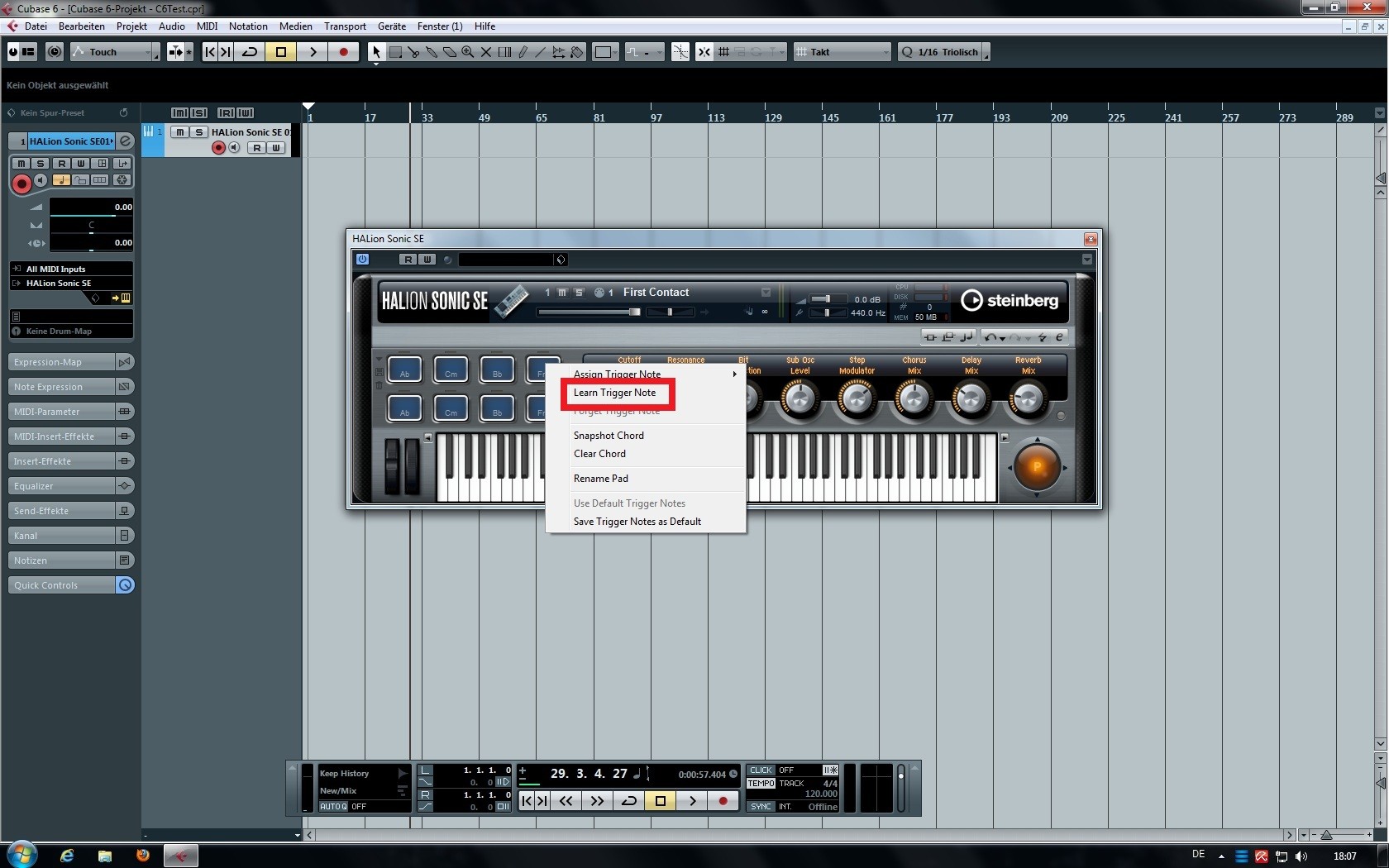Select the Color paint bucket tool
1389x868 pixels.
point(577,52)
